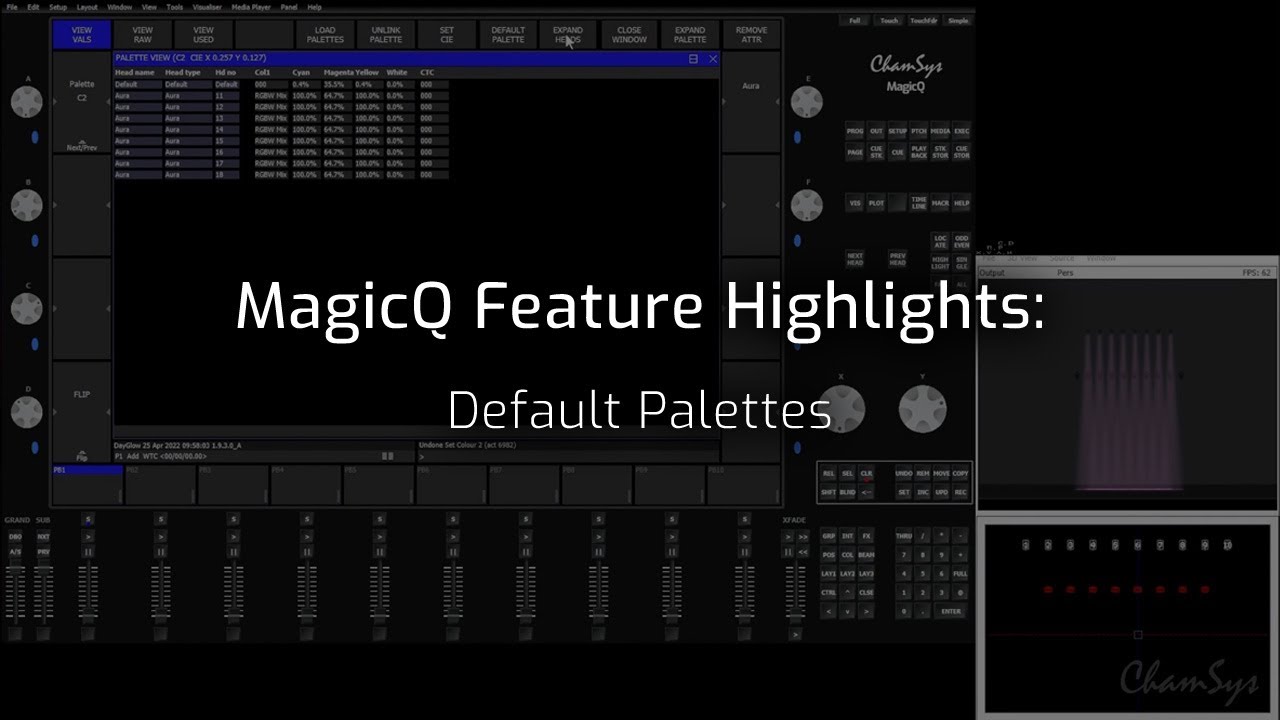Turn encoder wheel E
The image size is (1280, 720).
tap(807, 101)
